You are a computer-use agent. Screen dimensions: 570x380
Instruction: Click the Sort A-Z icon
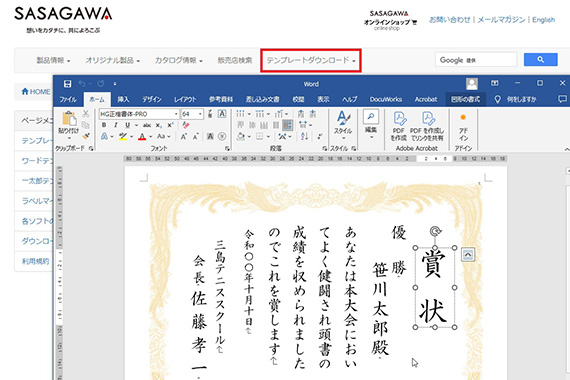click(x=304, y=136)
